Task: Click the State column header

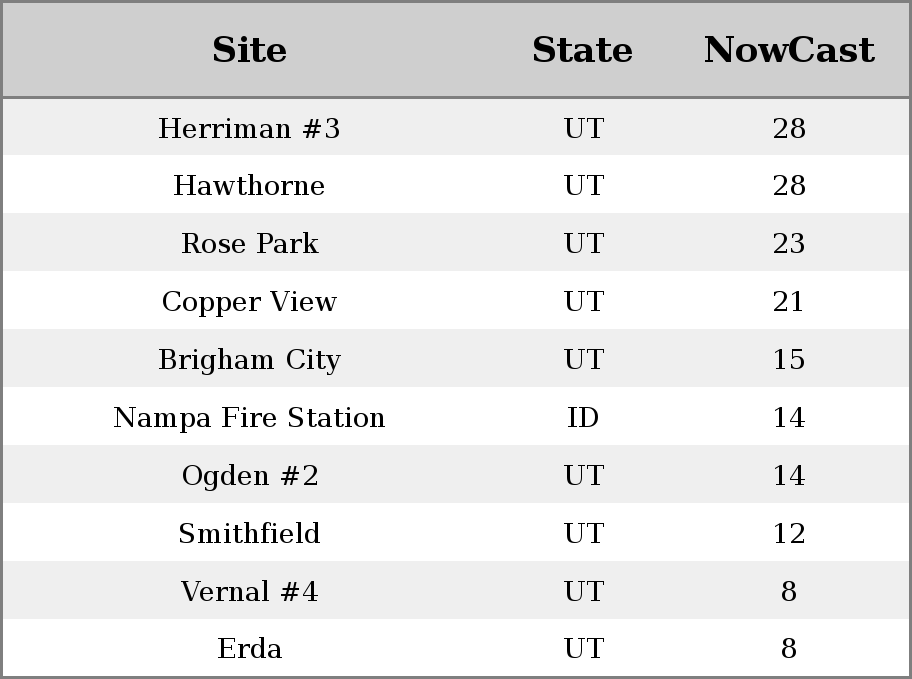Action: pyautogui.click(x=582, y=50)
